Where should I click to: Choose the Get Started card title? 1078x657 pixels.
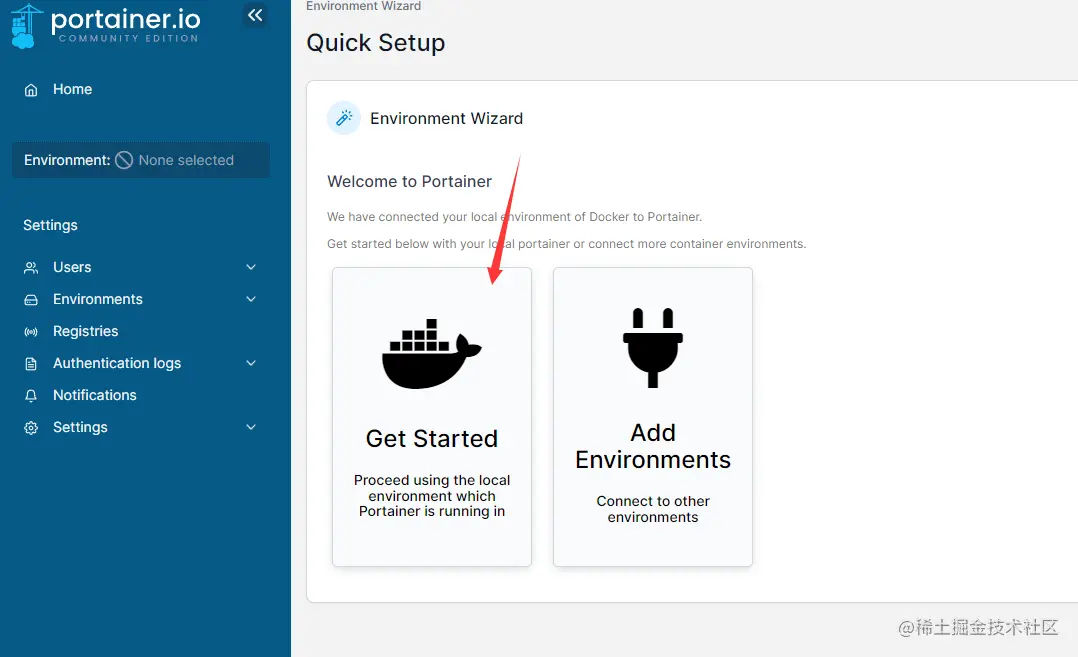tap(432, 438)
